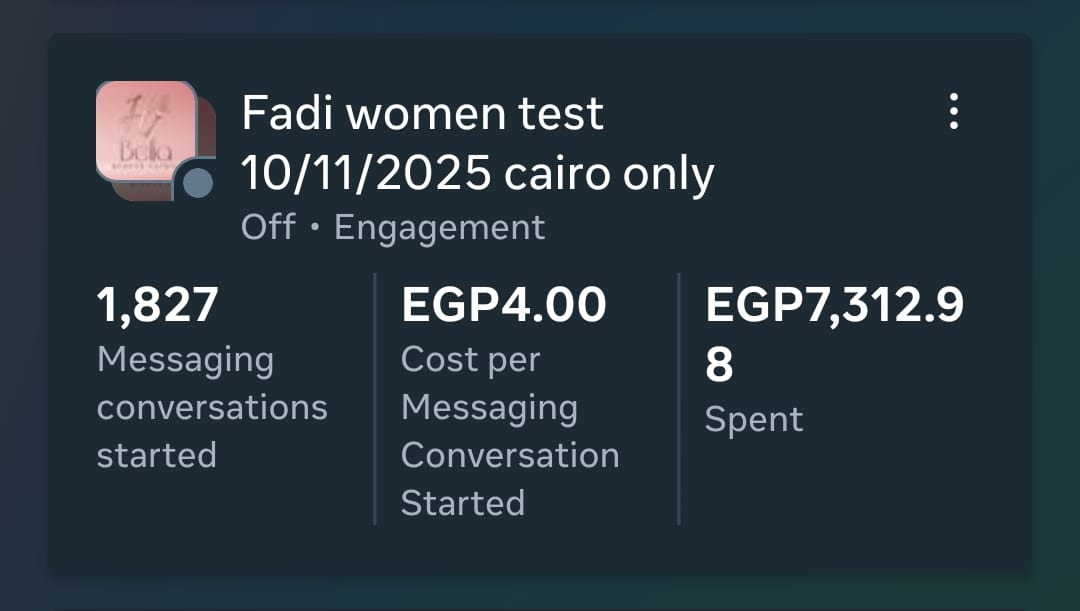
Task: Click the divider between conversations and cost metrics
Action: [375, 398]
